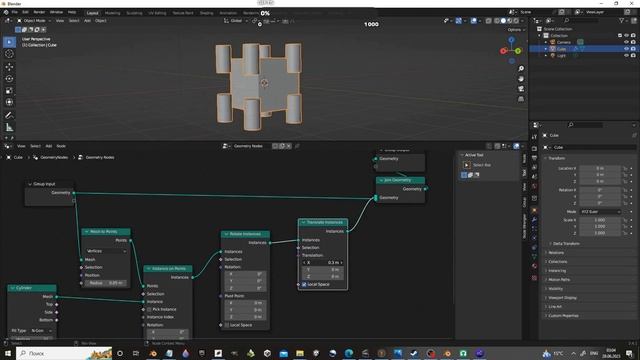Toggle the camera view icon in viewport
This screenshot has width=640, height=360.
[521, 89]
